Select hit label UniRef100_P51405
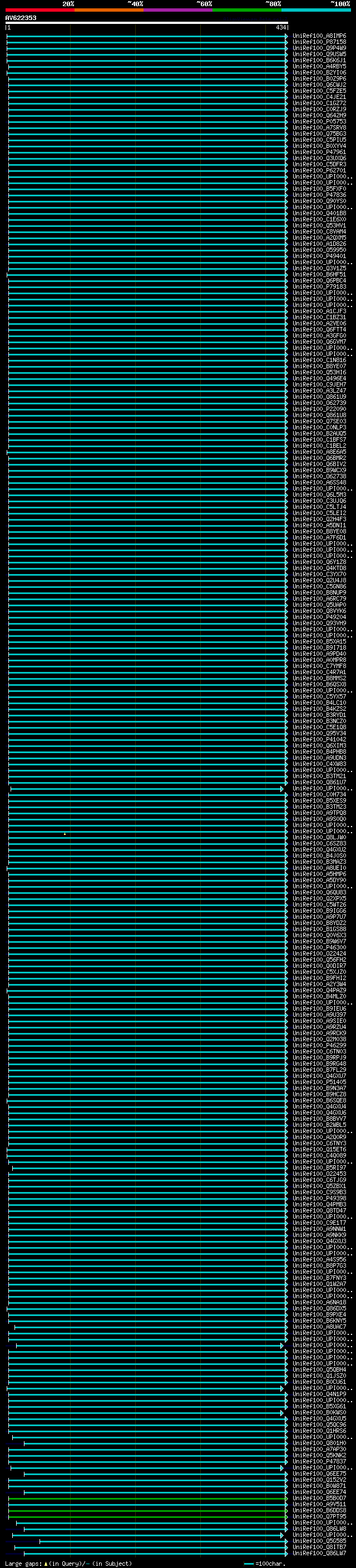The width and height of the screenshot is (356, 1568). click(x=319, y=1082)
